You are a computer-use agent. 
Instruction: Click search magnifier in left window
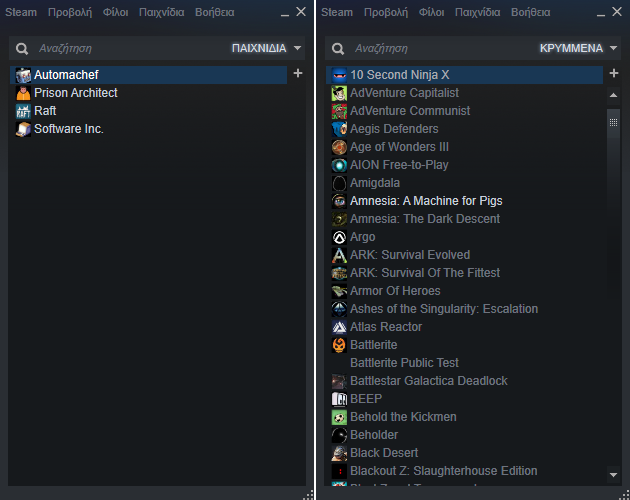click(x=22, y=49)
